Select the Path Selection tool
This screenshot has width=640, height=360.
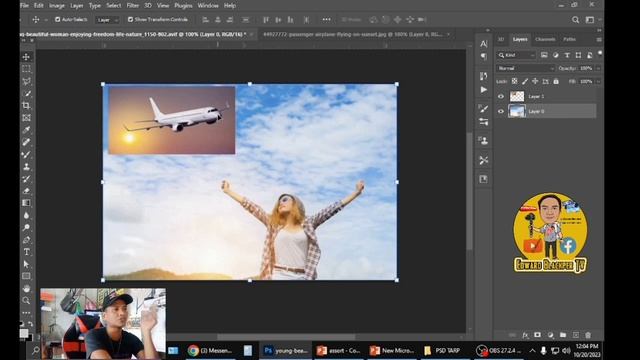(26, 264)
